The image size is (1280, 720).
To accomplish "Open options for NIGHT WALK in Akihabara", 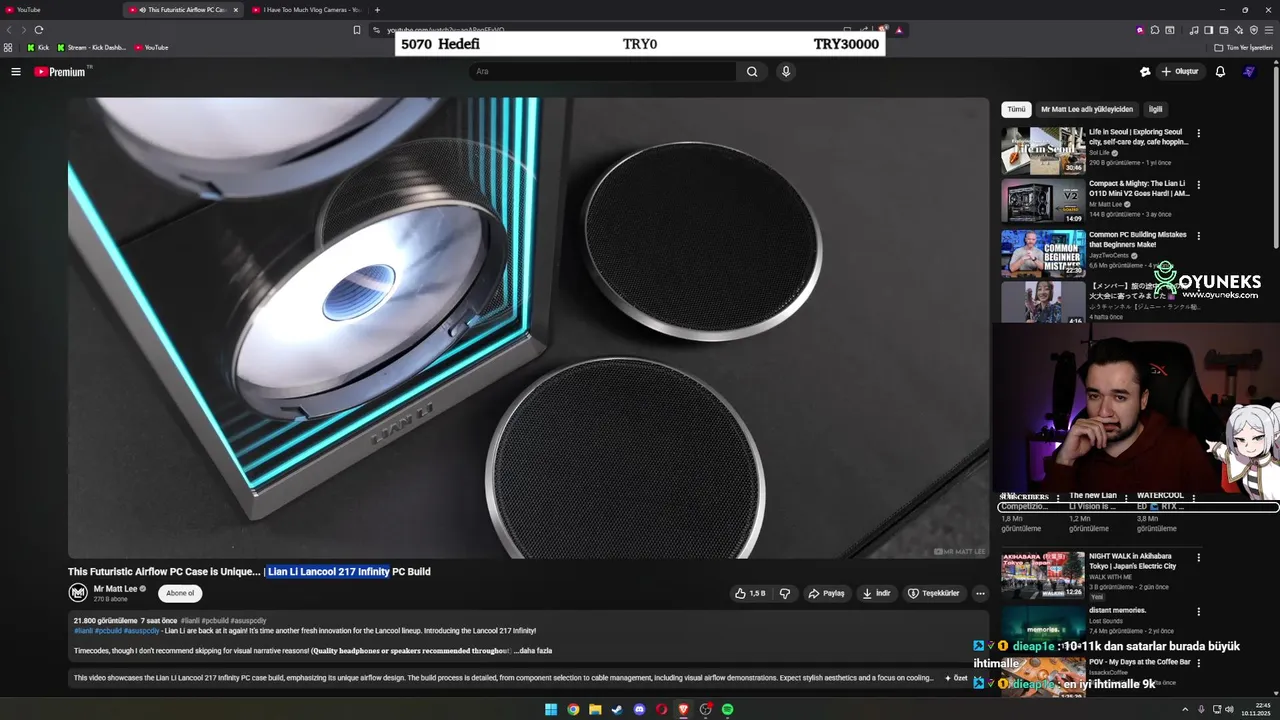I will point(1199,558).
